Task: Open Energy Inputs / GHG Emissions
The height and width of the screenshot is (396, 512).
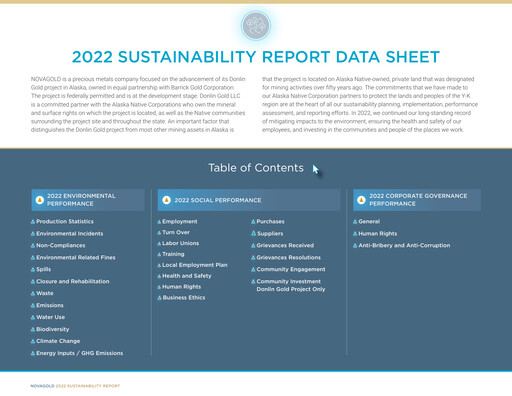Action: point(79,353)
